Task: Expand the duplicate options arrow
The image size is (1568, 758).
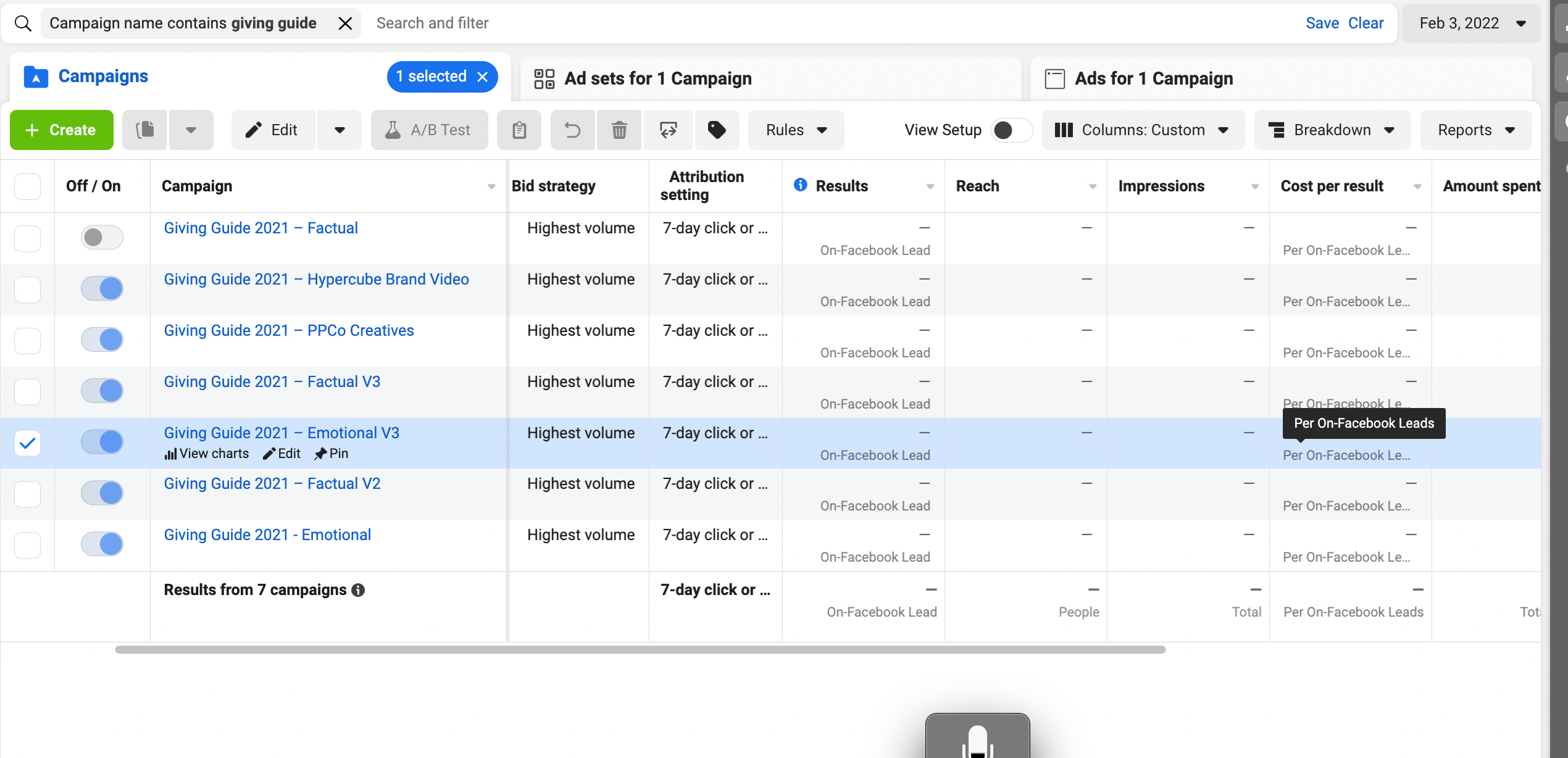Action: pos(191,130)
